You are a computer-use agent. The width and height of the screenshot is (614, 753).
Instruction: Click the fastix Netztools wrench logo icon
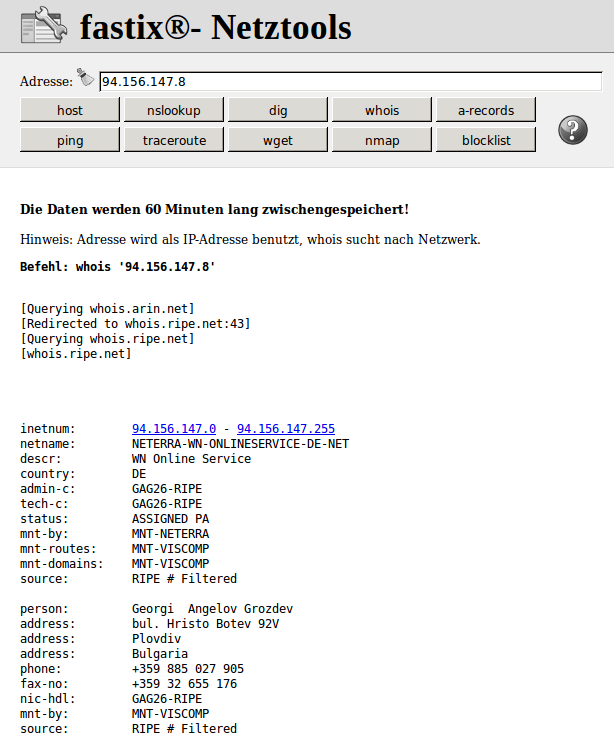(x=44, y=25)
